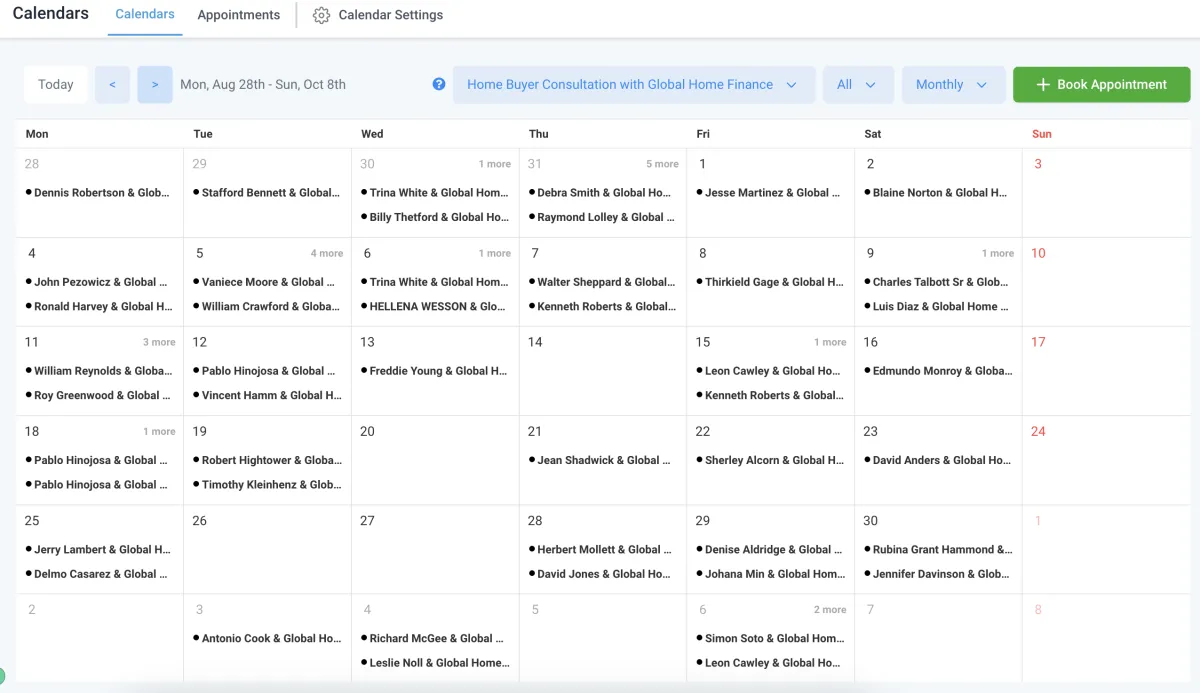Open Luis Diaz appointment
Screen dimensions: 1200x693
click(x=938, y=306)
